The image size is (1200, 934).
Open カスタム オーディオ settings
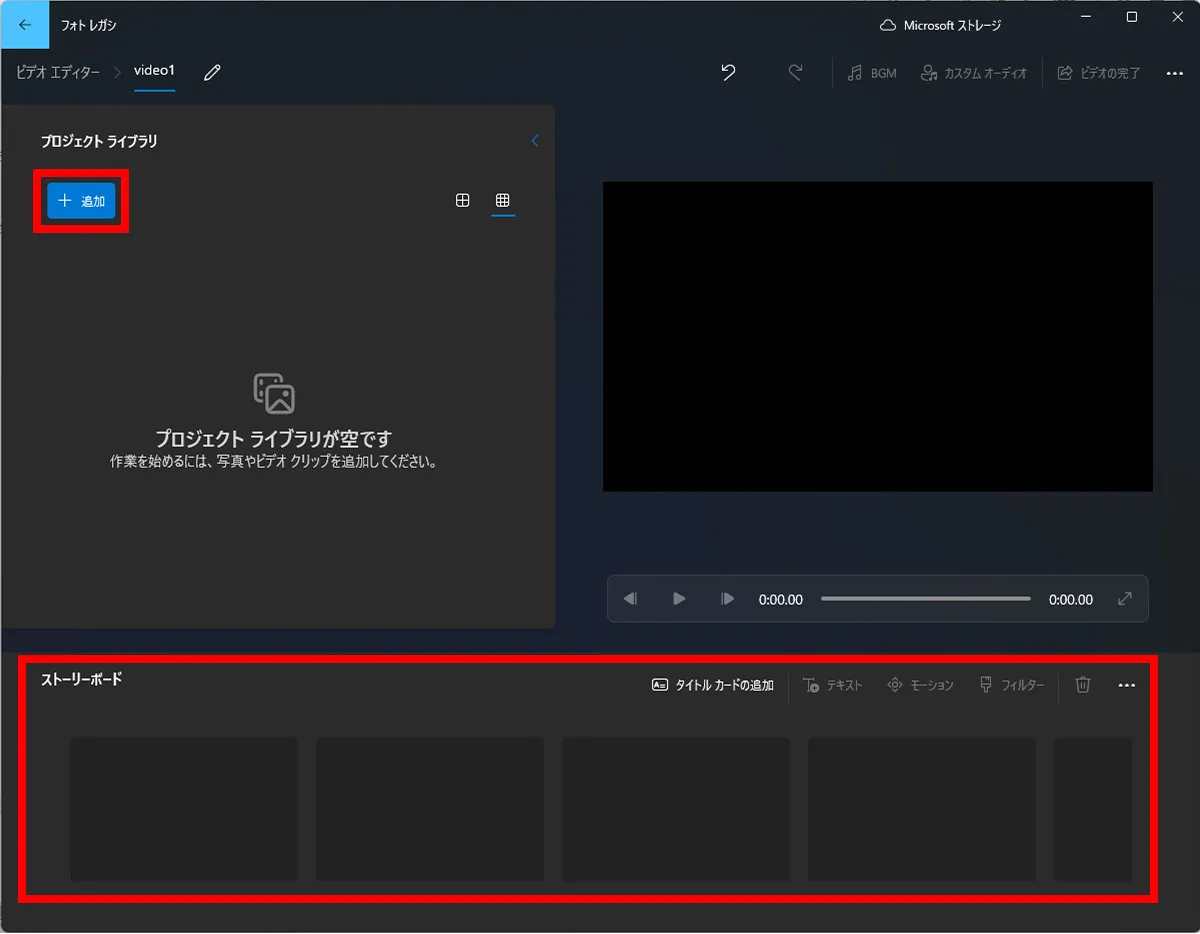point(972,72)
